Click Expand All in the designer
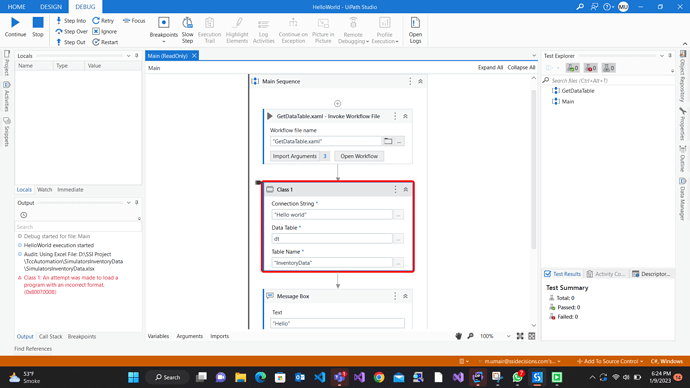The height and width of the screenshot is (388, 690). [x=490, y=67]
